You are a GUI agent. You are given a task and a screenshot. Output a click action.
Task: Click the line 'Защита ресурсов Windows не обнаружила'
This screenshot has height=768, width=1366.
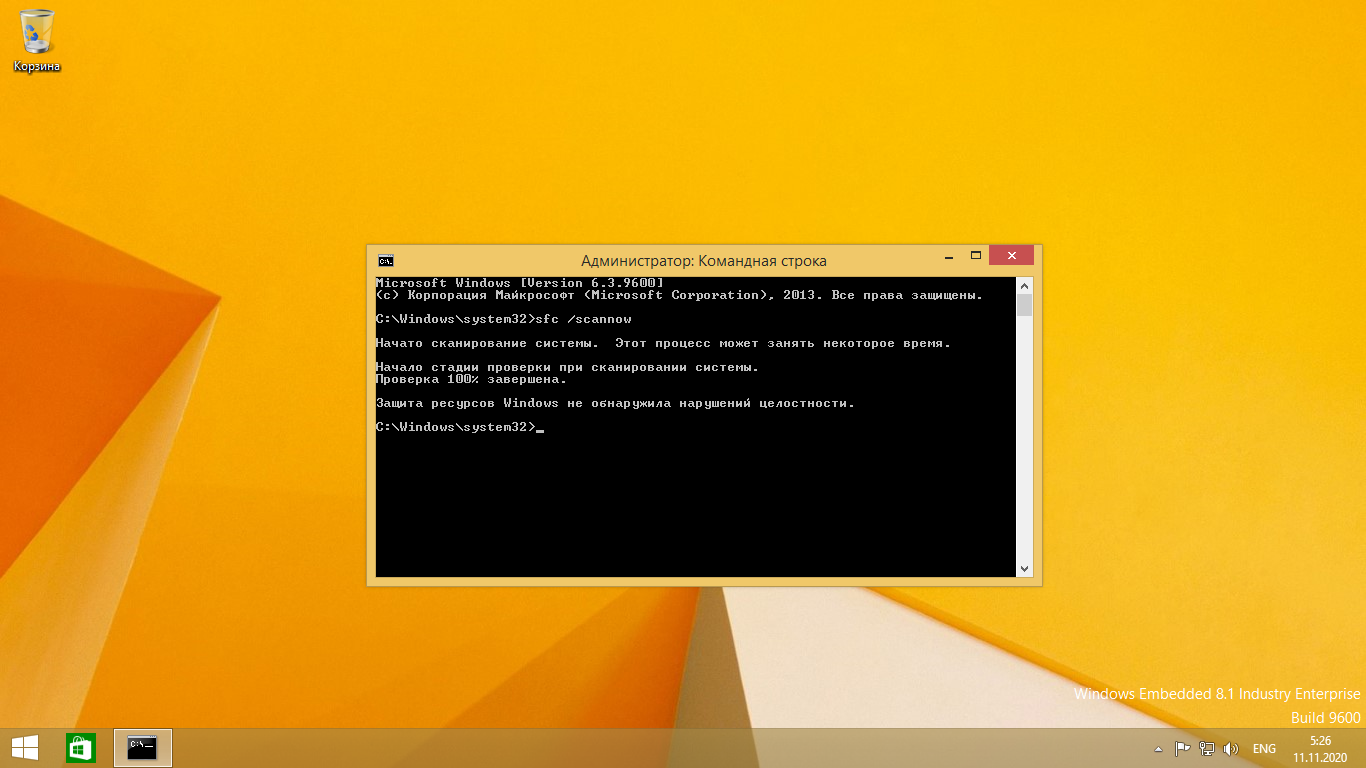coord(616,403)
